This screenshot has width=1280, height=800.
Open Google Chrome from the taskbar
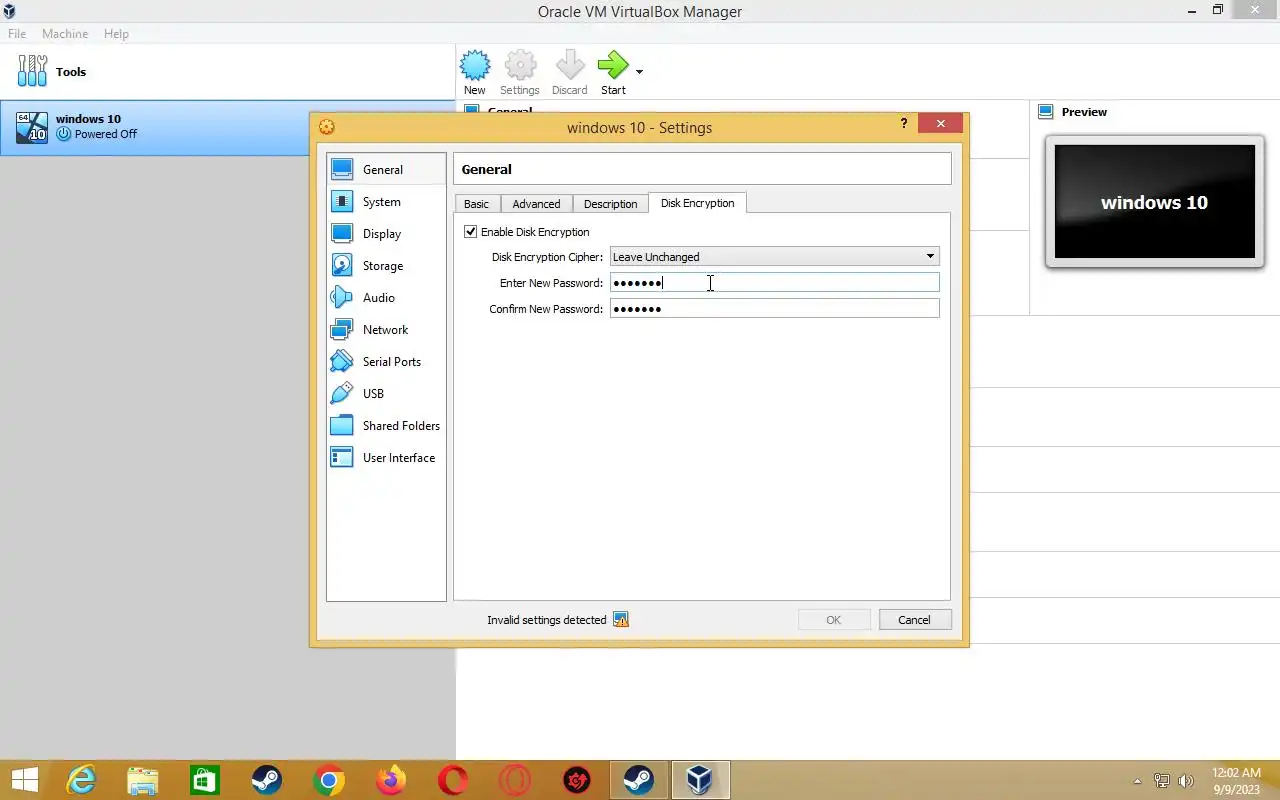coord(329,780)
